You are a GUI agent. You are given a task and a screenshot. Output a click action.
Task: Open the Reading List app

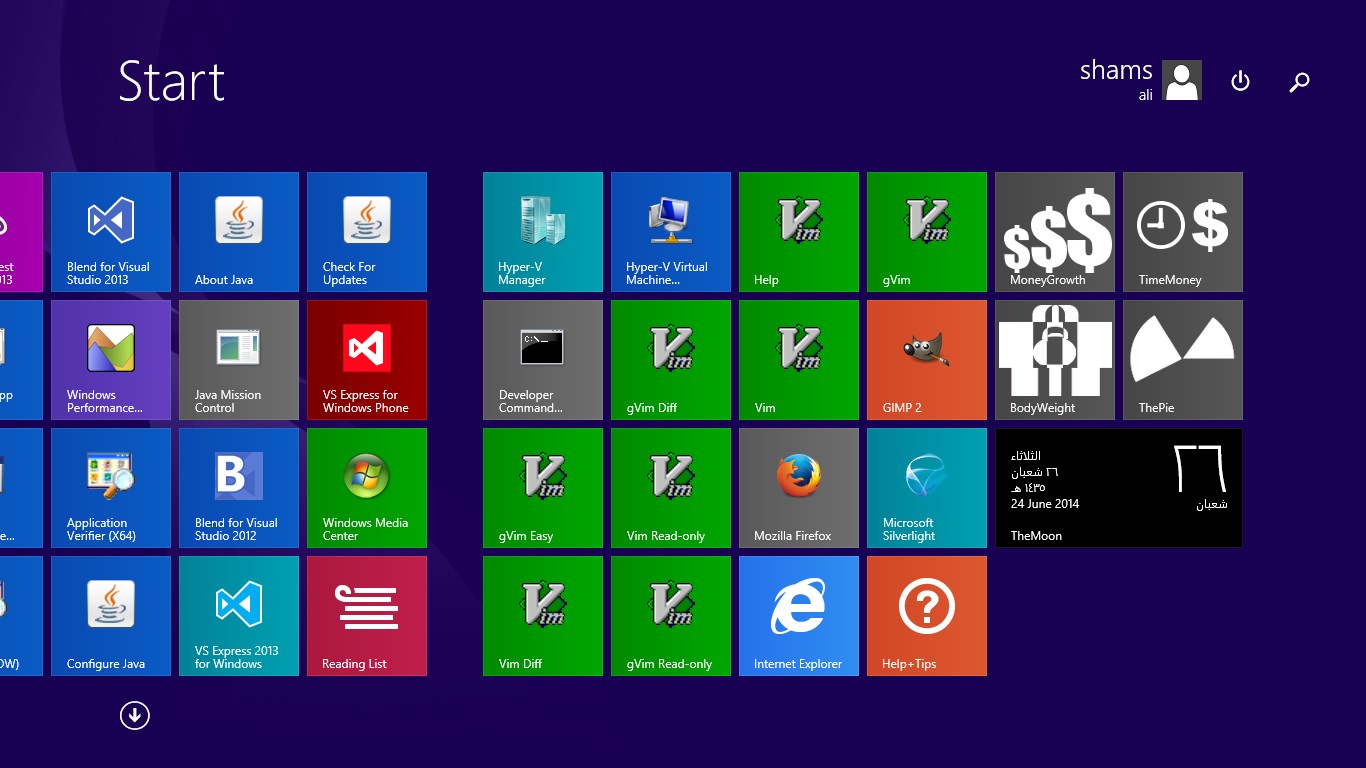pyautogui.click(x=367, y=616)
